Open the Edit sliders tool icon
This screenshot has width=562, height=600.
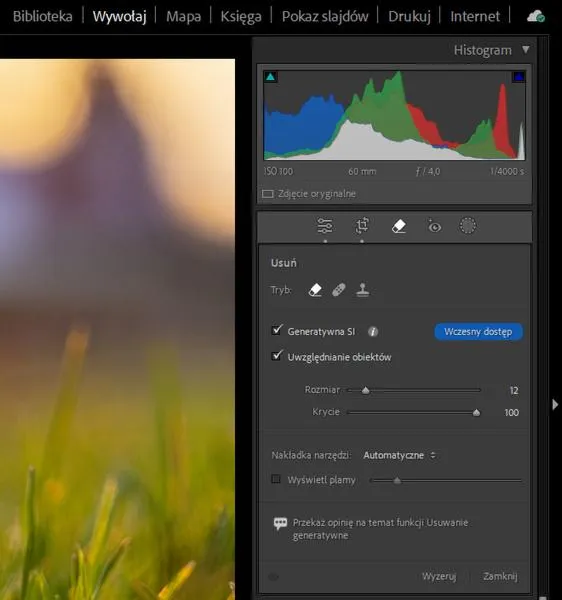325,226
